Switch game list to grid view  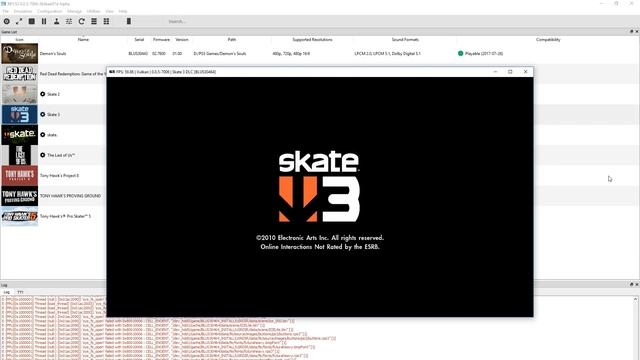click(106, 21)
